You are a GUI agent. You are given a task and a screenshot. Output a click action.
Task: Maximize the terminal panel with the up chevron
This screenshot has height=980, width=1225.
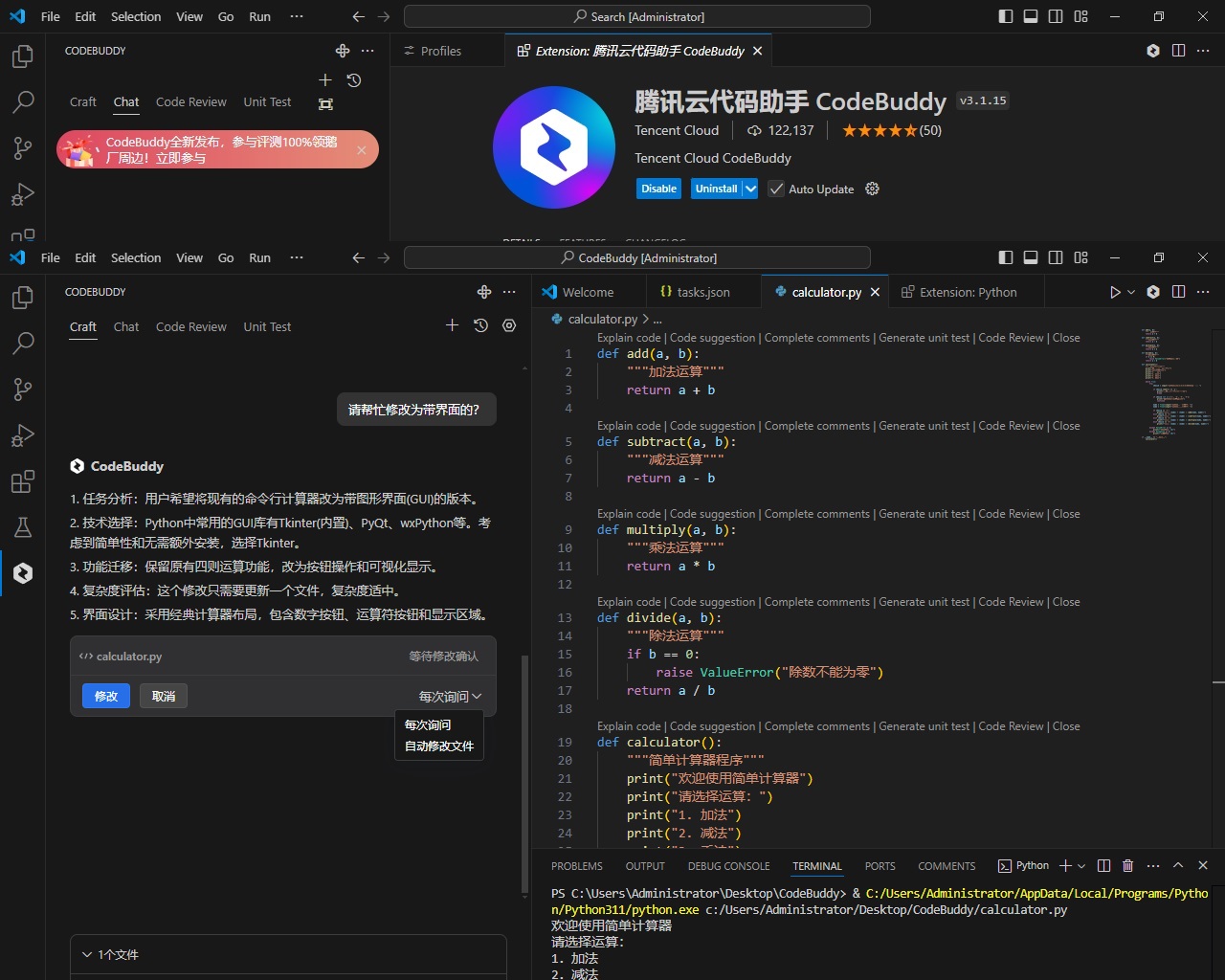click(x=1178, y=865)
